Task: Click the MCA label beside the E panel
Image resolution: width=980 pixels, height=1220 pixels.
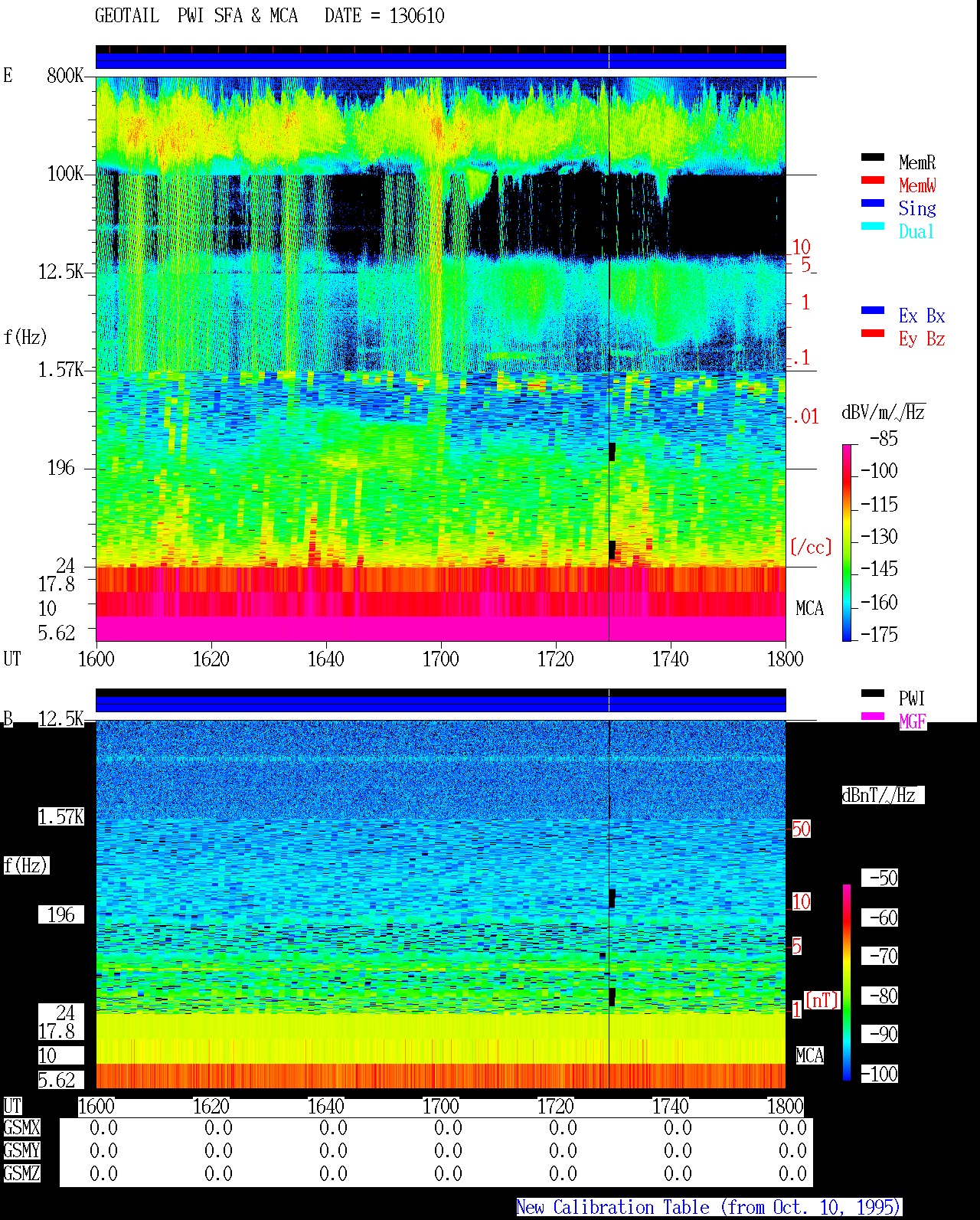Action: coord(809,609)
